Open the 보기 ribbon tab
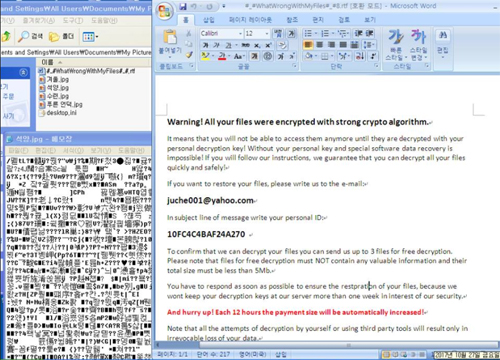This screenshot has height=360, width=500. 370,20
